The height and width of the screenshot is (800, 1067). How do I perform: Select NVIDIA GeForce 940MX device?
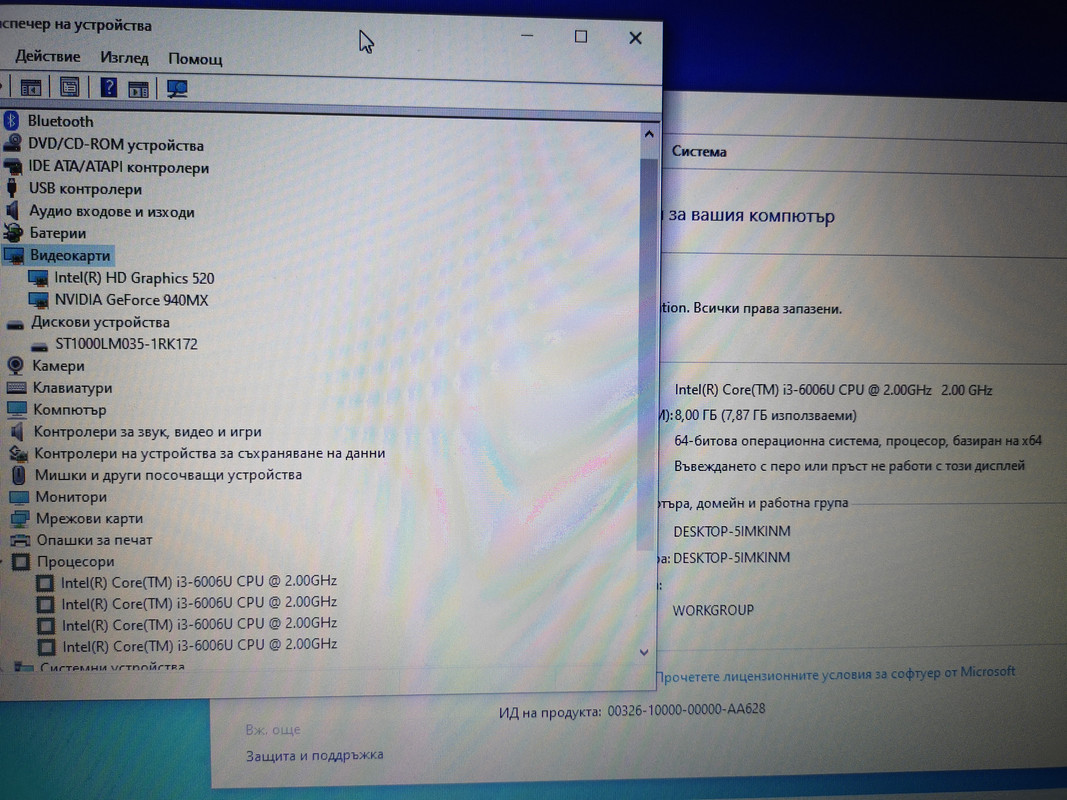[x=131, y=300]
